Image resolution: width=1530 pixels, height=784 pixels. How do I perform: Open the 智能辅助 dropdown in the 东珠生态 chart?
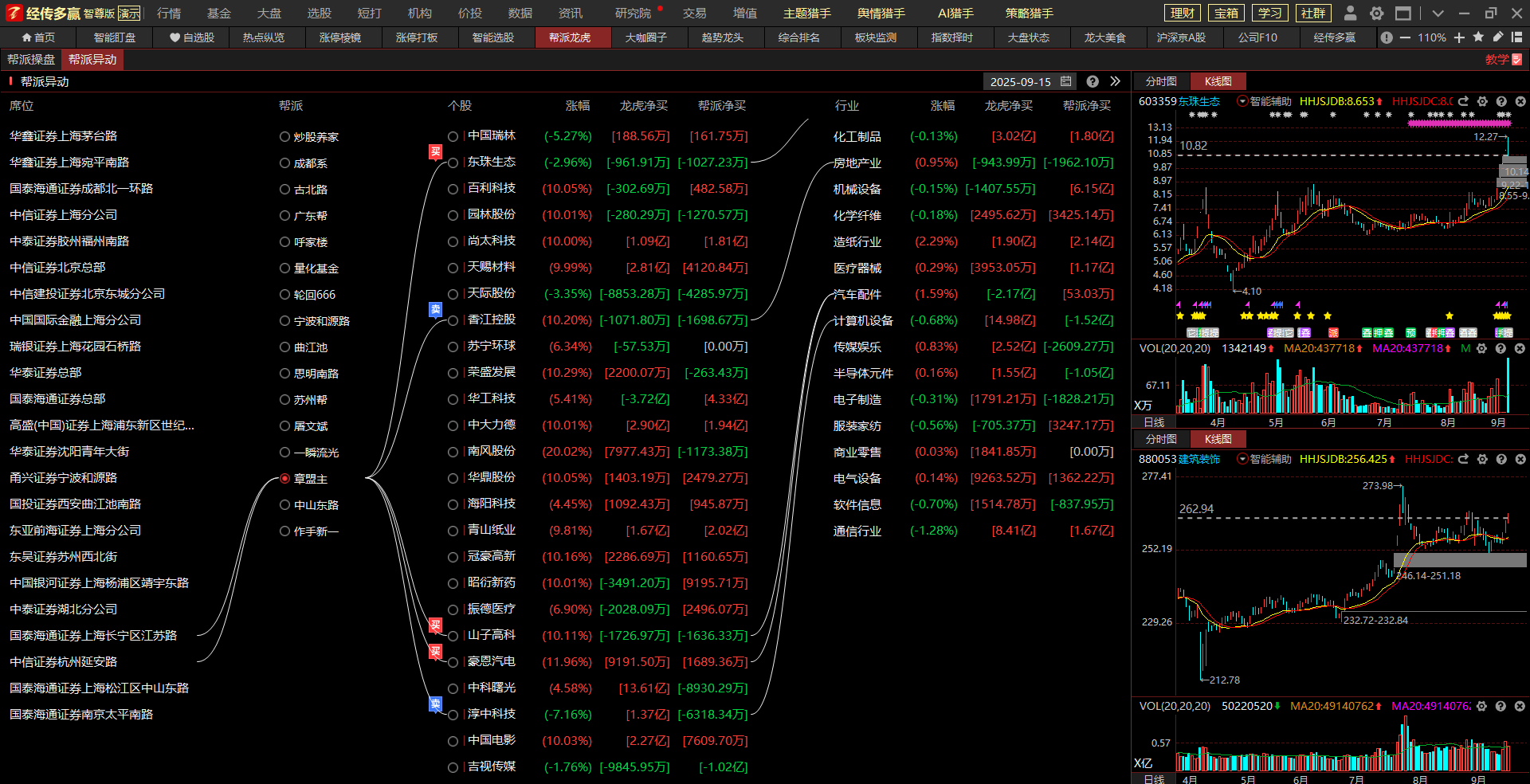(1264, 101)
